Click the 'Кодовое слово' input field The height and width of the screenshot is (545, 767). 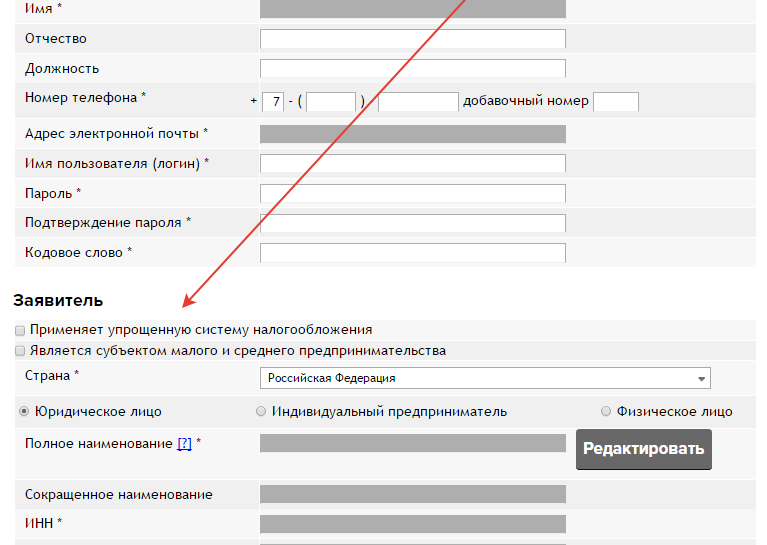tap(412, 253)
